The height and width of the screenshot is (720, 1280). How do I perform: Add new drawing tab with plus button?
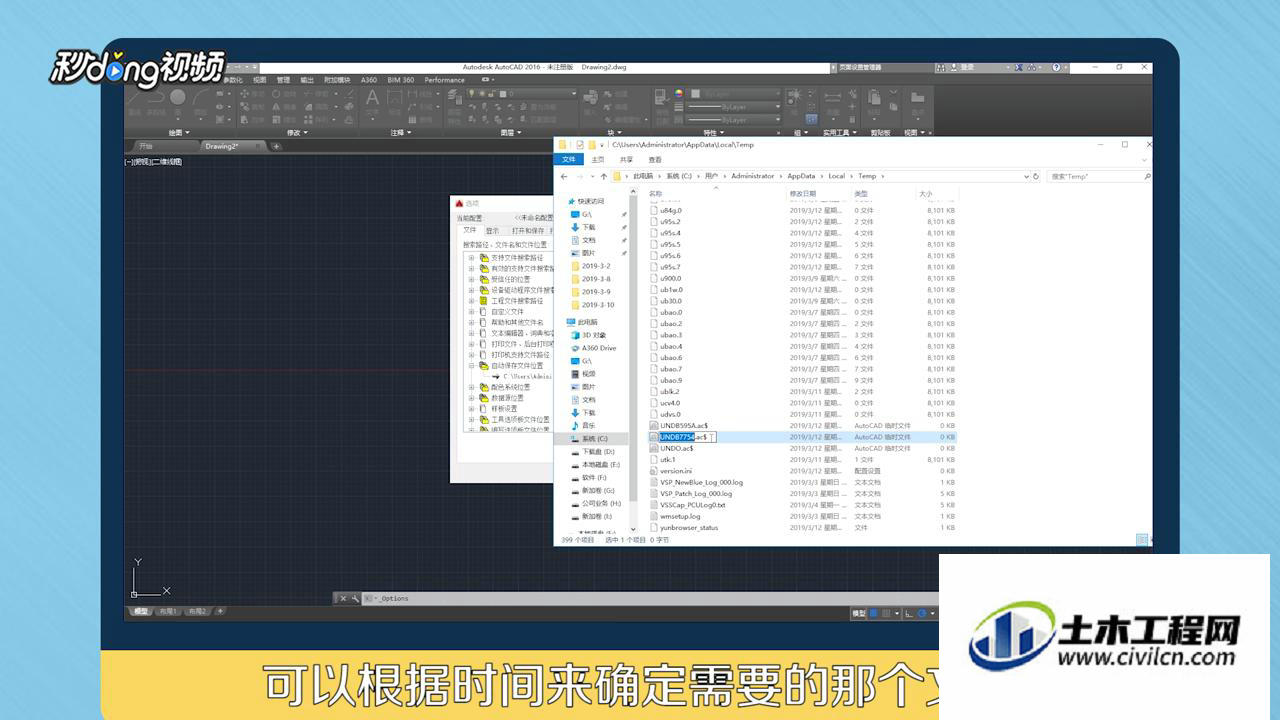(277, 146)
